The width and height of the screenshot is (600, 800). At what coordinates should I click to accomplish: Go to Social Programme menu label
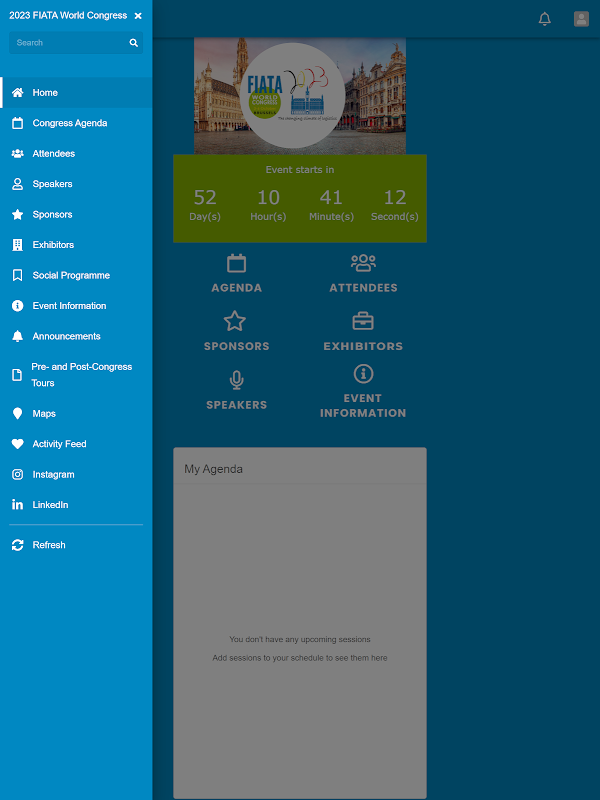coord(71,276)
